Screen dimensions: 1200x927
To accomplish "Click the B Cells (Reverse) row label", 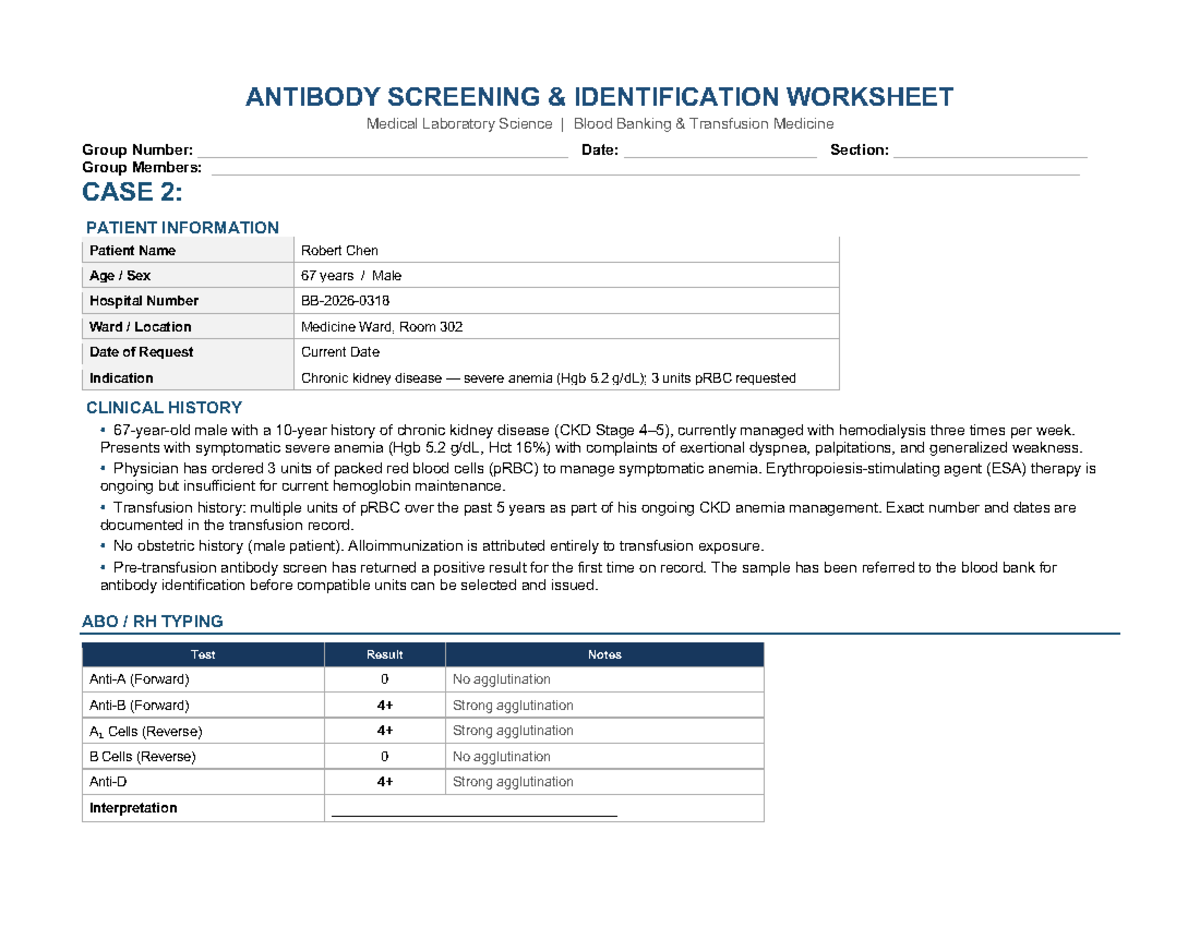I will coord(143,757).
